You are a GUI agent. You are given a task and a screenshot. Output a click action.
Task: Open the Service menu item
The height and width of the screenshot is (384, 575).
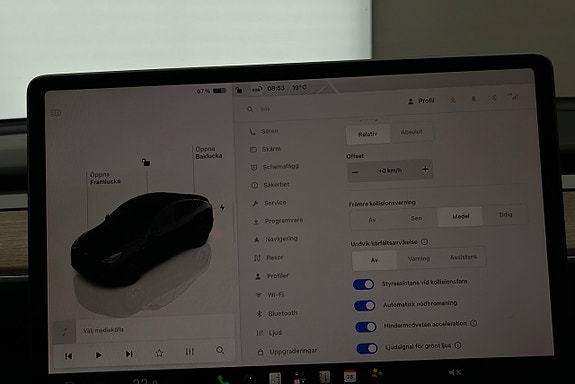[269, 202]
